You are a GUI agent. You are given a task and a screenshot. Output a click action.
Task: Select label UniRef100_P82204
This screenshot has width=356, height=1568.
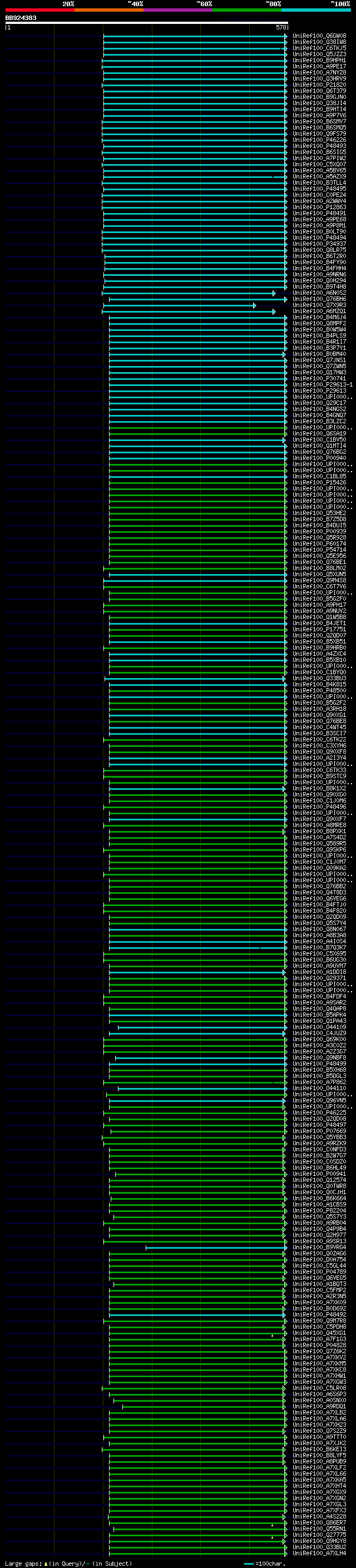pyautogui.click(x=319, y=1211)
